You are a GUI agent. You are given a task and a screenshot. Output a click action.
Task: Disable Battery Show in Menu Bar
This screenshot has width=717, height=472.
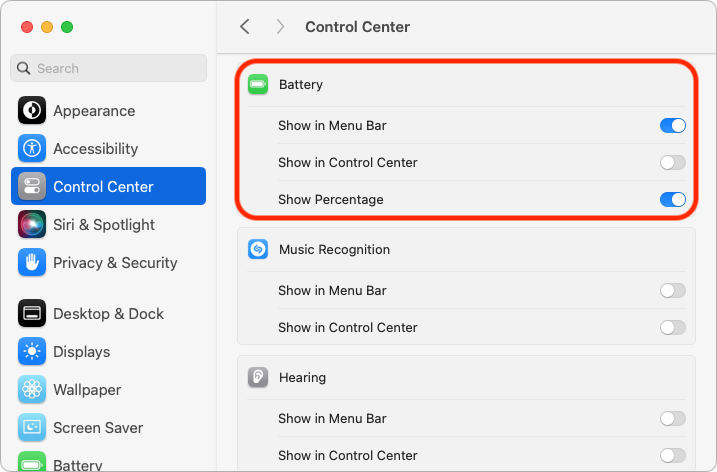[673, 126]
